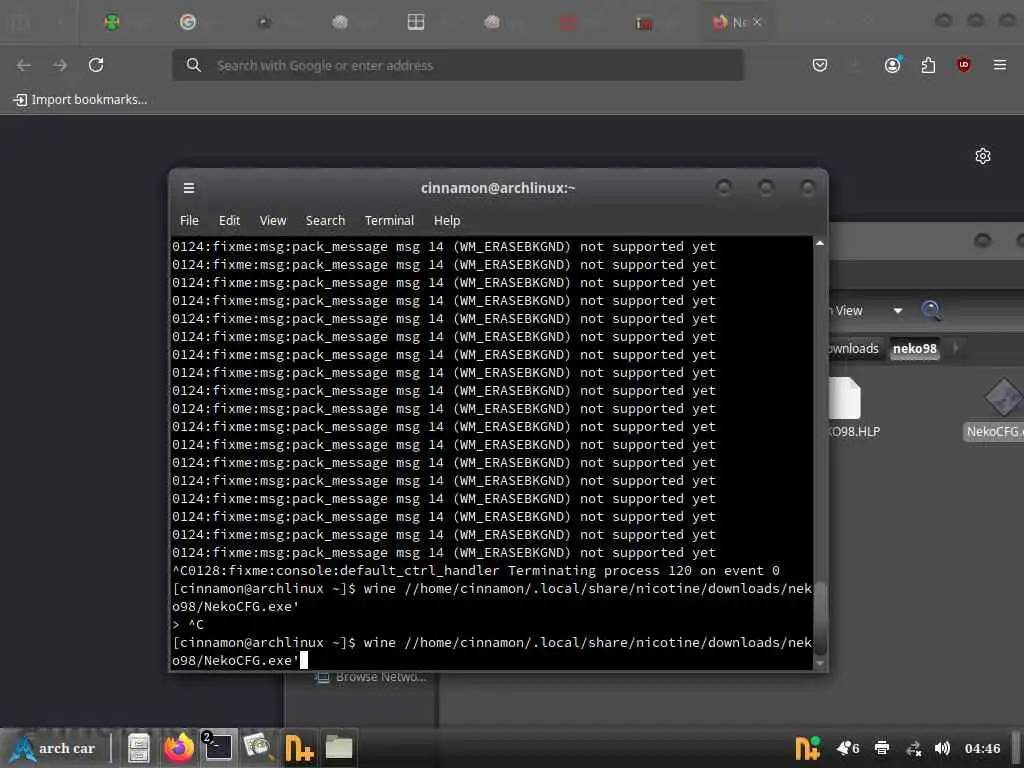Click the Firefox forward arrow button
Screen dimensions: 1024x768
click(59, 65)
